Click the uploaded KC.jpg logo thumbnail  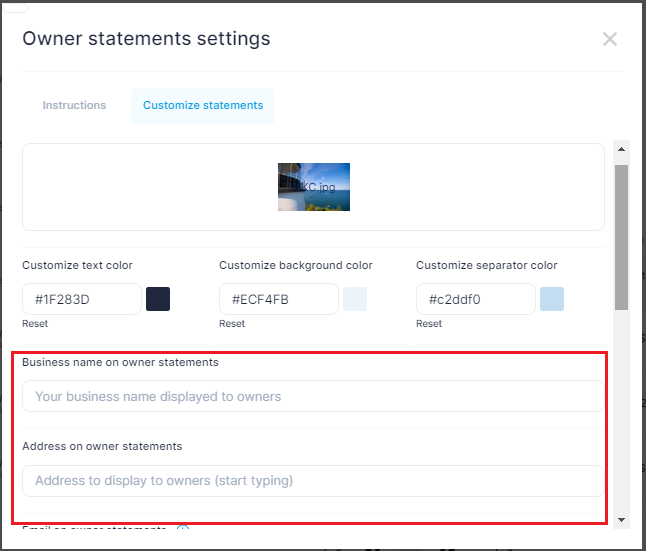tap(314, 187)
